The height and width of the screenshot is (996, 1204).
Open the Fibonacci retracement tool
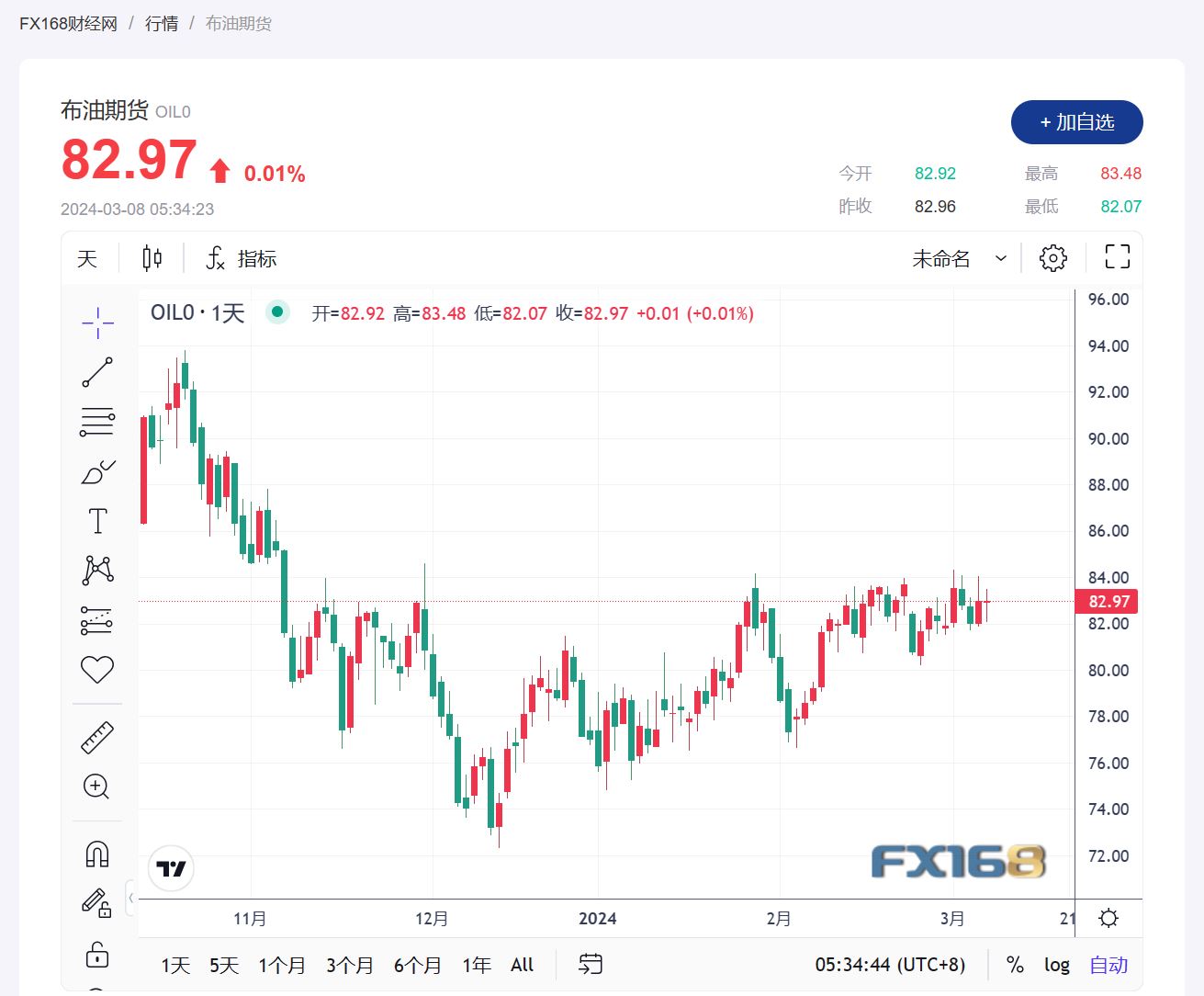click(x=97, y=421)
